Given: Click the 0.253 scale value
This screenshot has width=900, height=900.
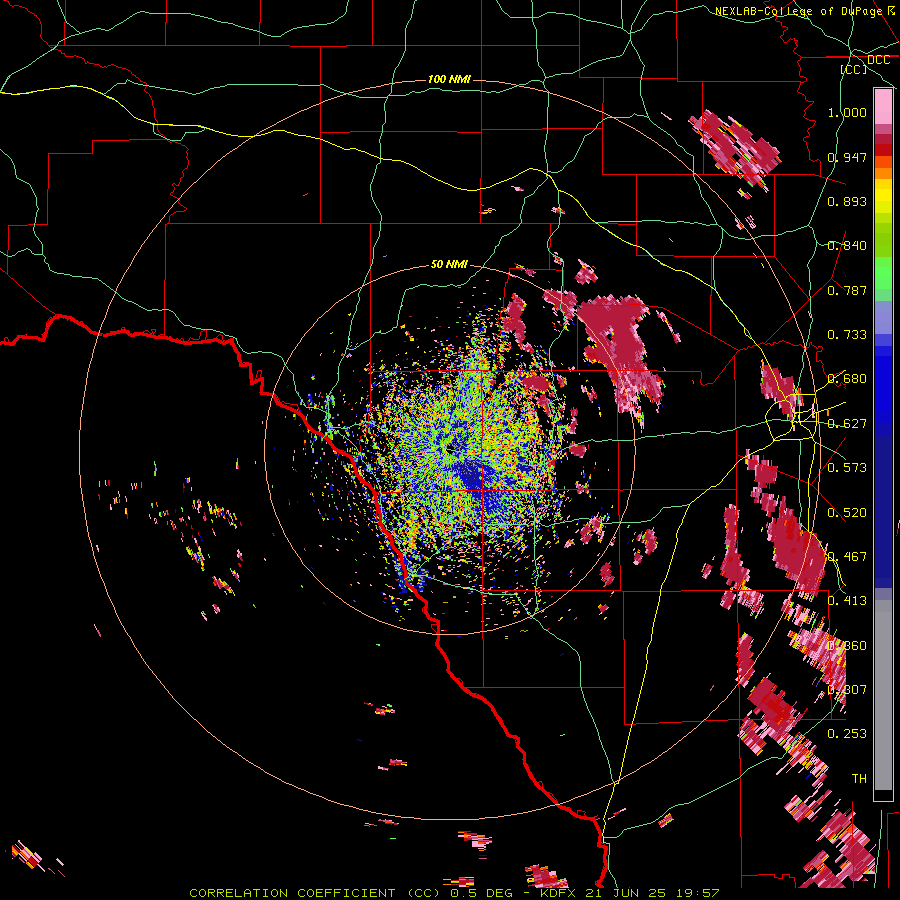Looking at the screenshot, I should pos(847,734).
